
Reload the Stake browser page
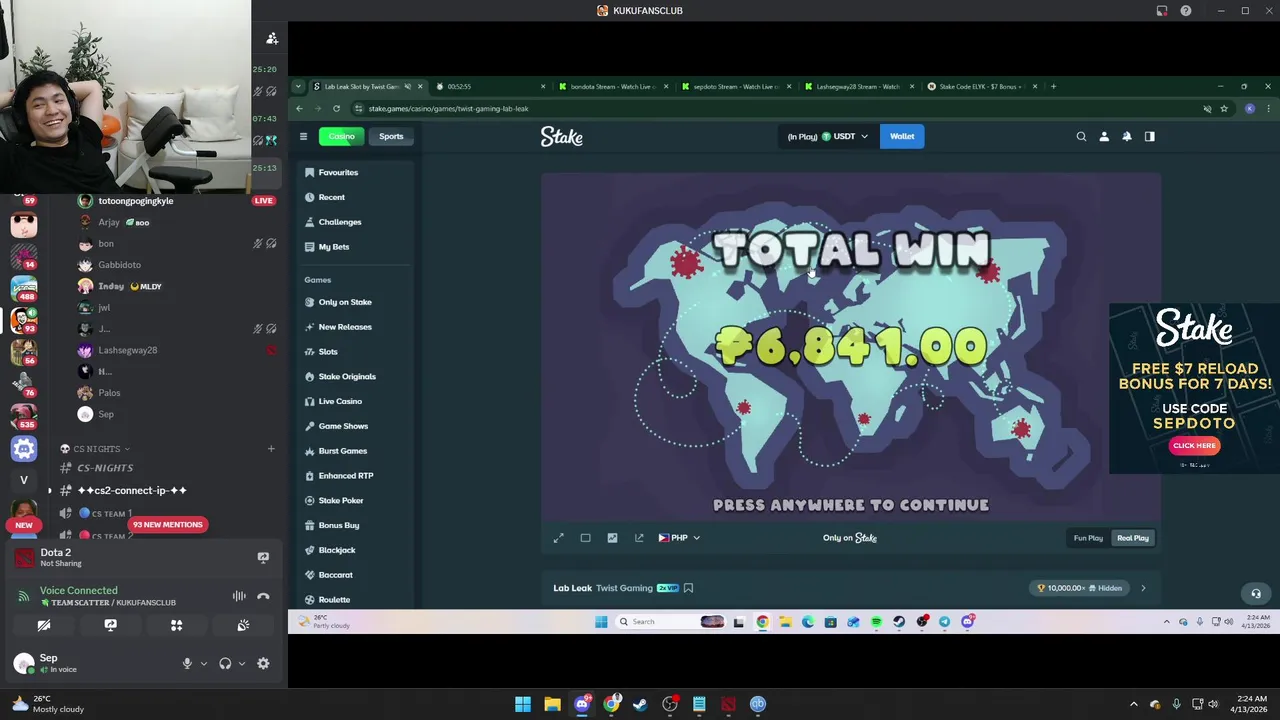point(336,108)
